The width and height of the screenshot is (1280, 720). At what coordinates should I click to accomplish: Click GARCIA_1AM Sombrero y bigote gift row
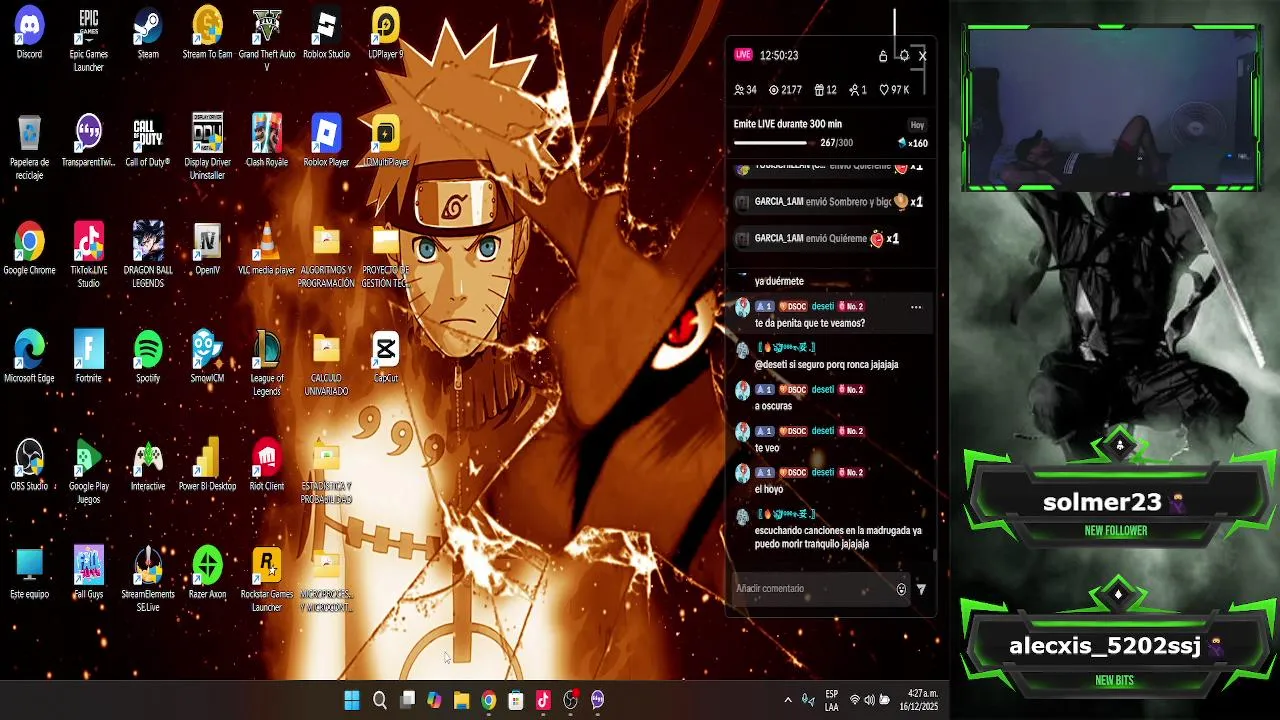click(x=829, y=202)
